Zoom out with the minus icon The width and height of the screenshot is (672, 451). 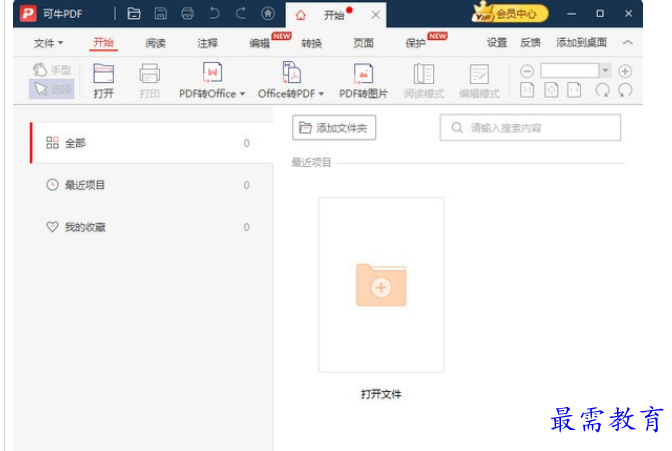(527, 71)
